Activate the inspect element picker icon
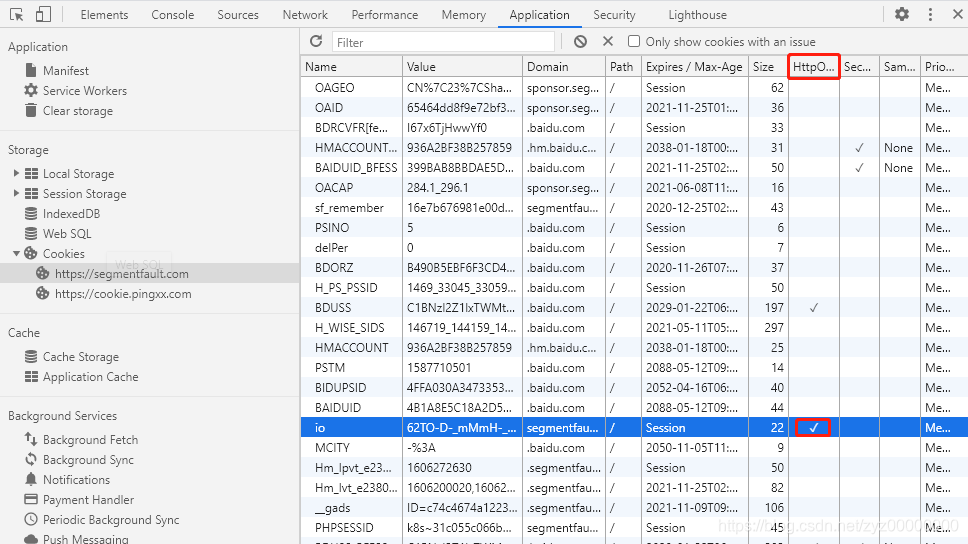Screen dimensions: 968x544 17,14
